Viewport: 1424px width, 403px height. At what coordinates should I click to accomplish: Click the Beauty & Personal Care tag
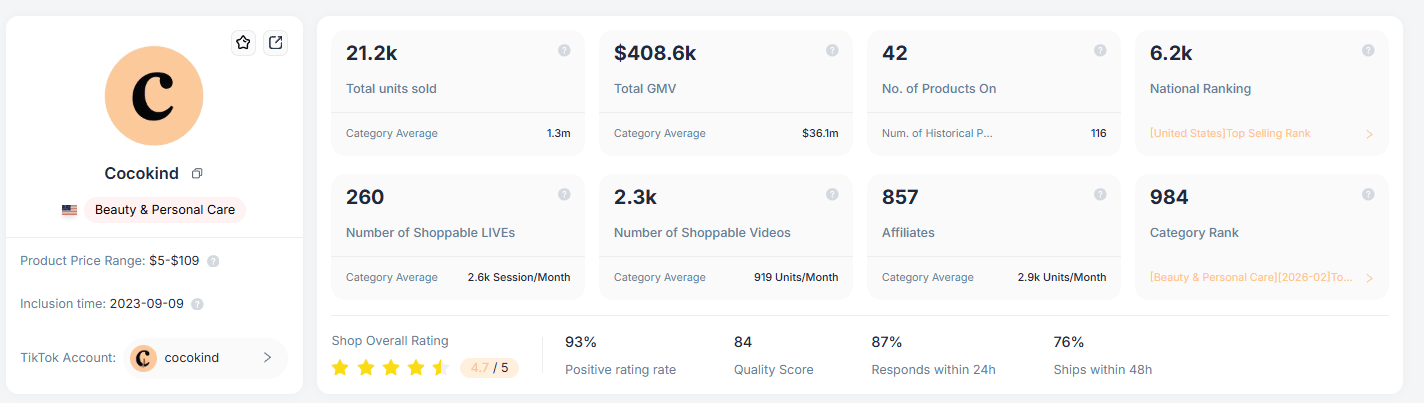[x=165, y=210]
